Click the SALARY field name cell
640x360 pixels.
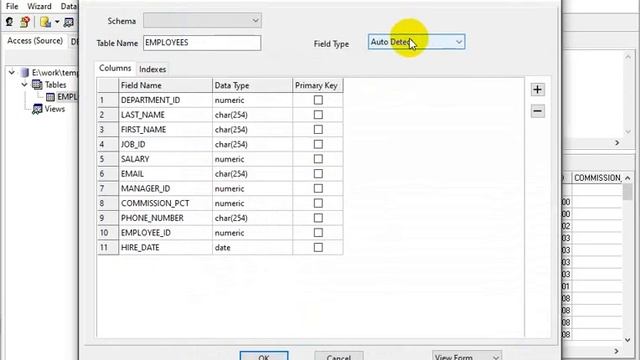point(165,159)
